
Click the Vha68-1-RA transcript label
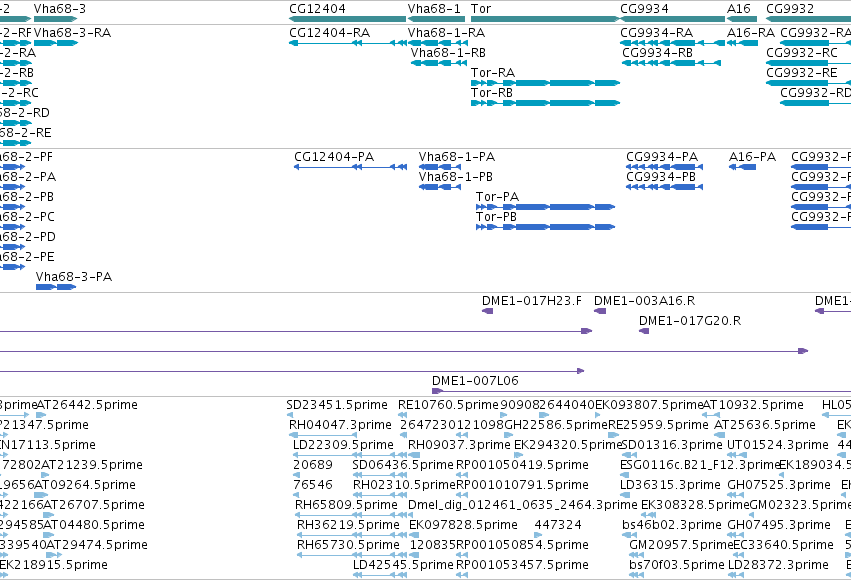(446, 33)
